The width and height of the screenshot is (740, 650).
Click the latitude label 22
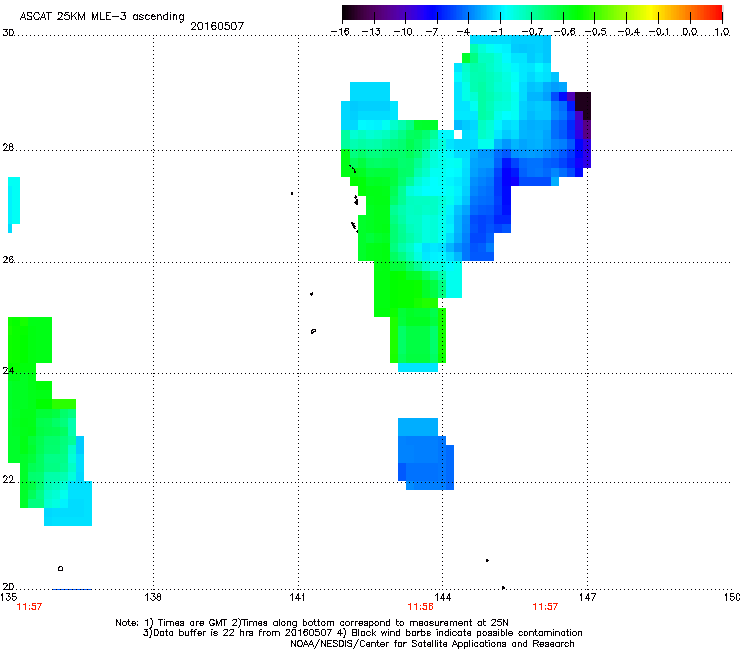pos(8,479)
